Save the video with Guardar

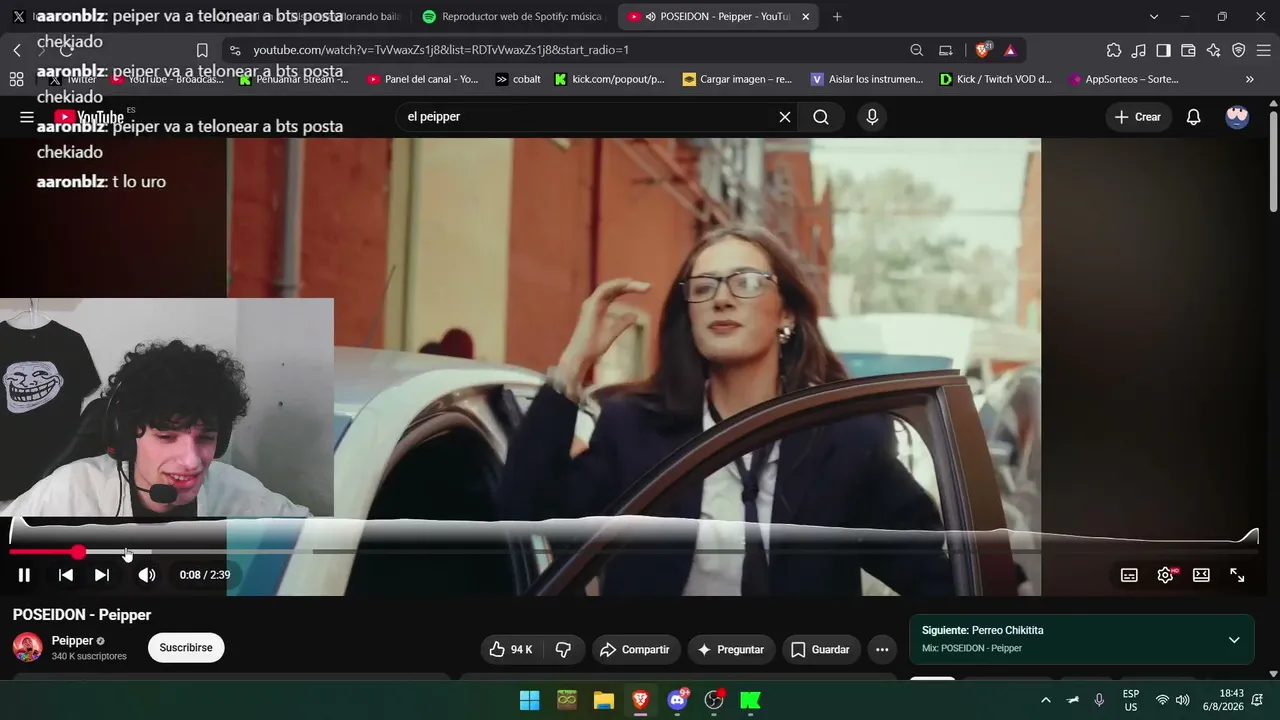click(820, 650)
